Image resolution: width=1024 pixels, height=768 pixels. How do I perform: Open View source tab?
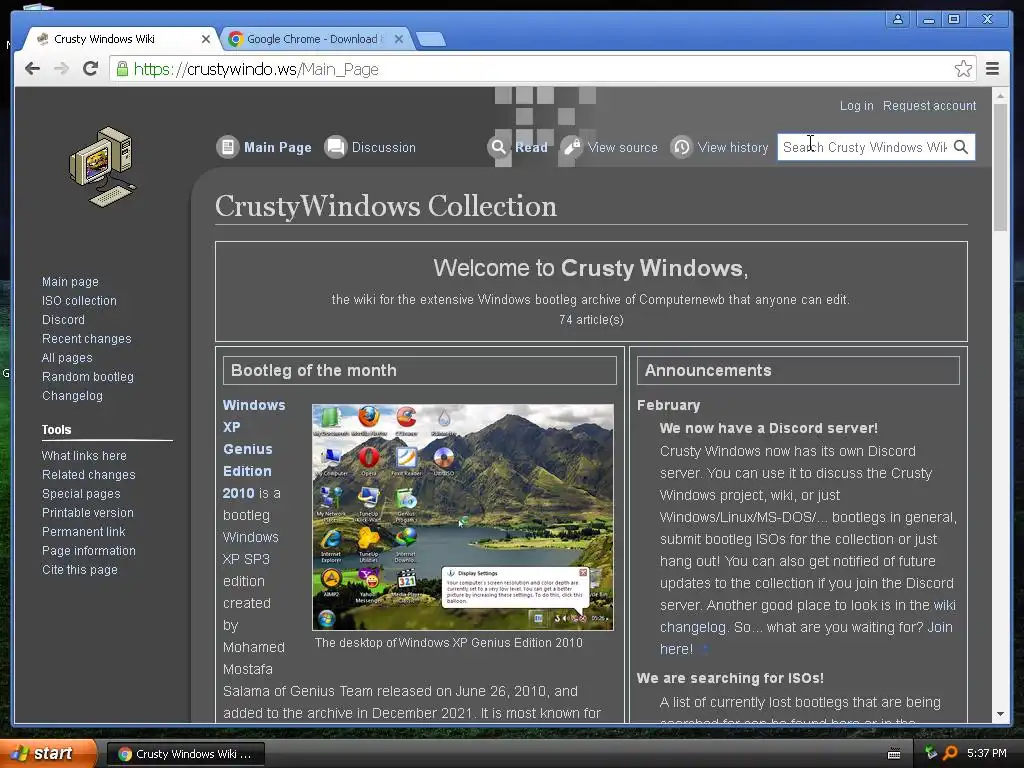(622, 148)
